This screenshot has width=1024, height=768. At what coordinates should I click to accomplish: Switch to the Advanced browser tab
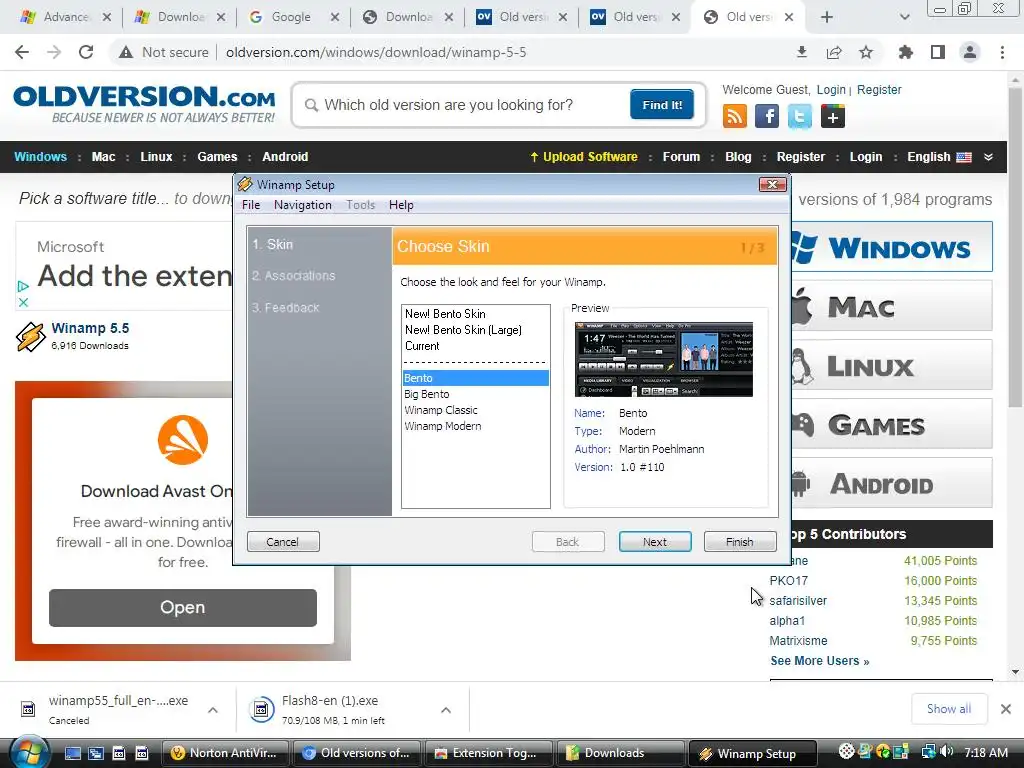click(65, 17)
